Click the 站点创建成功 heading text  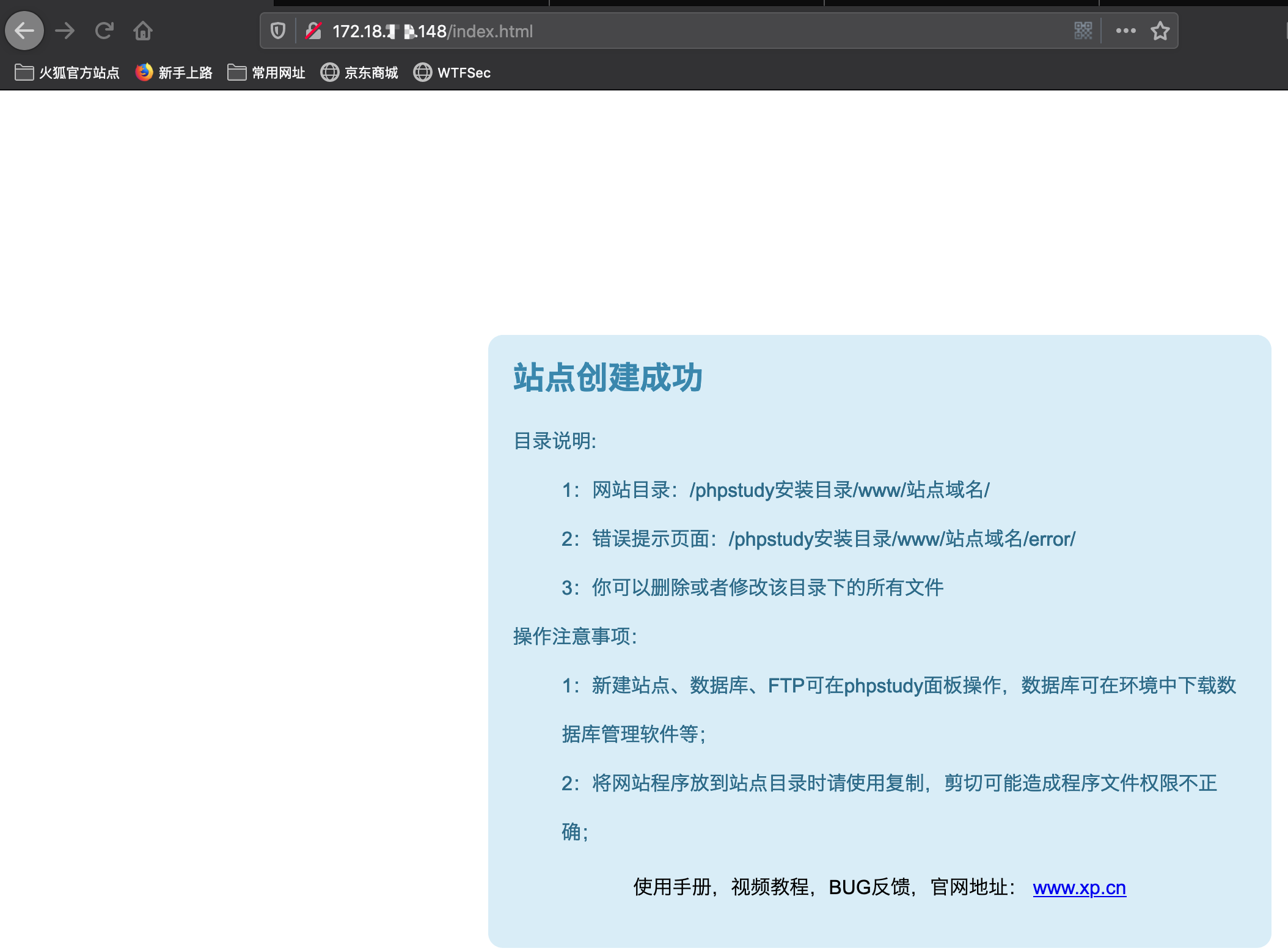[608, 378]
